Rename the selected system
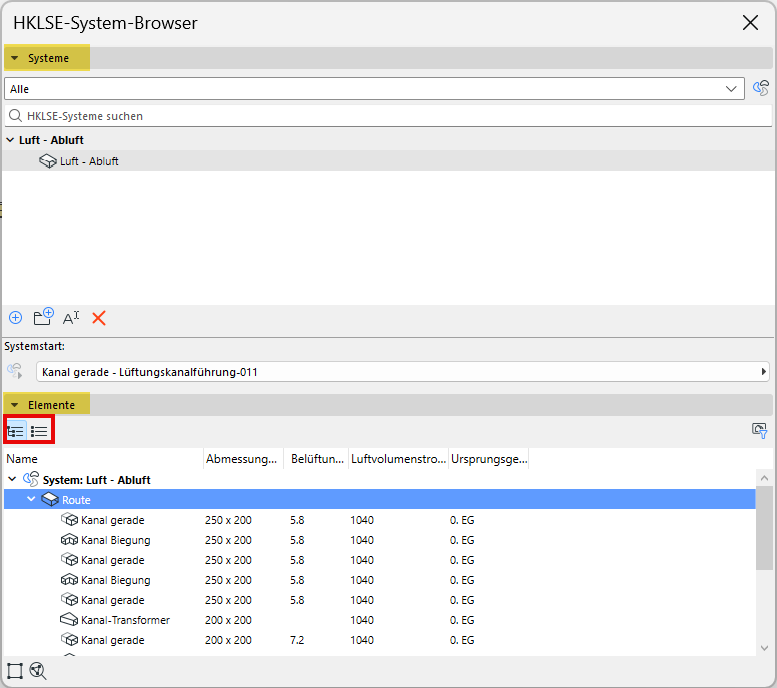This screenshot has height=688, width=777. point(71,317)
